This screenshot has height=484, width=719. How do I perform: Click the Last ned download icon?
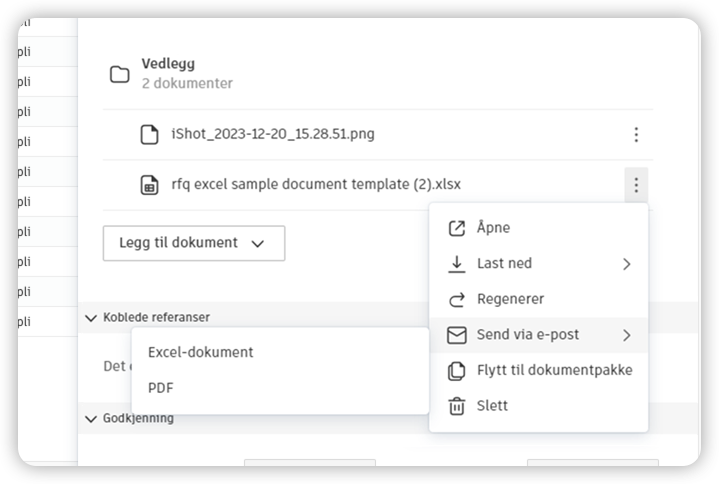point(457,264)
